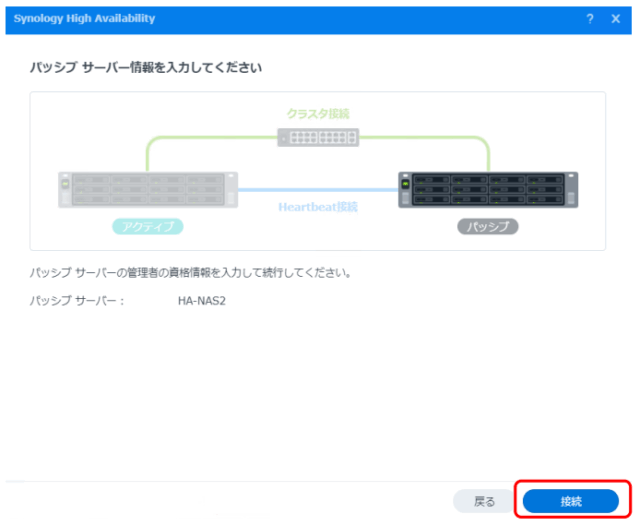
Task: Click the クラスタ接続 label
Action: tap(318, 114)
